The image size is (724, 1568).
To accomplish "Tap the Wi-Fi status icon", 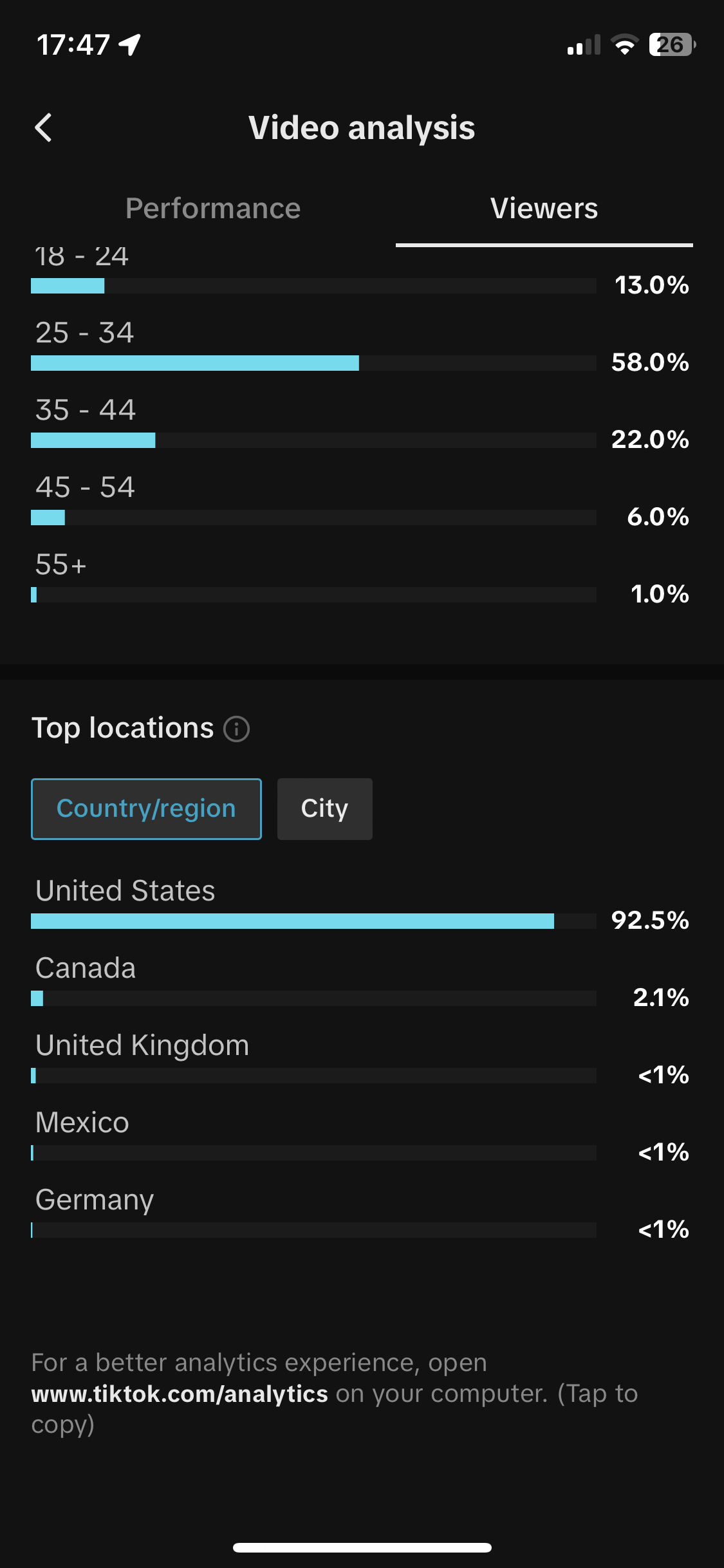I will 624,44.
